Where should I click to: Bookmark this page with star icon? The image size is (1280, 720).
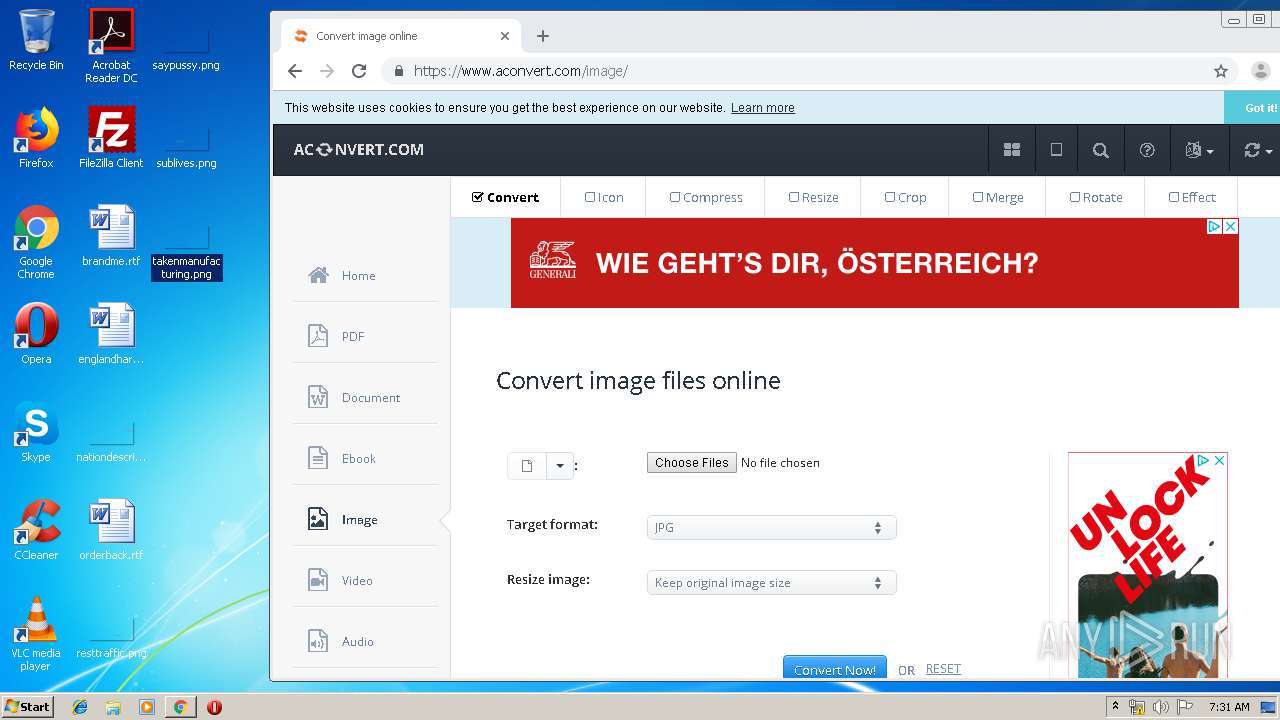pos(1220,71)
